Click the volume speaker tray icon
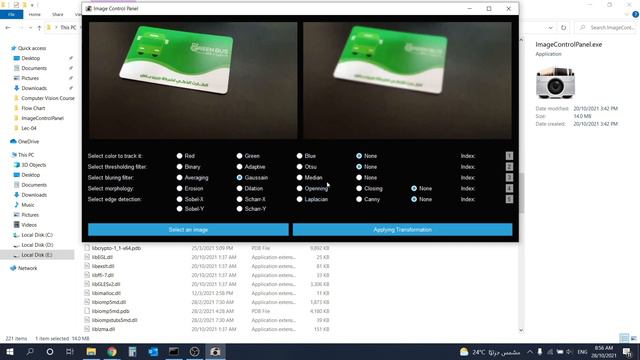Image resolution: width=640 pixels, height=360 pixels. 569,352
